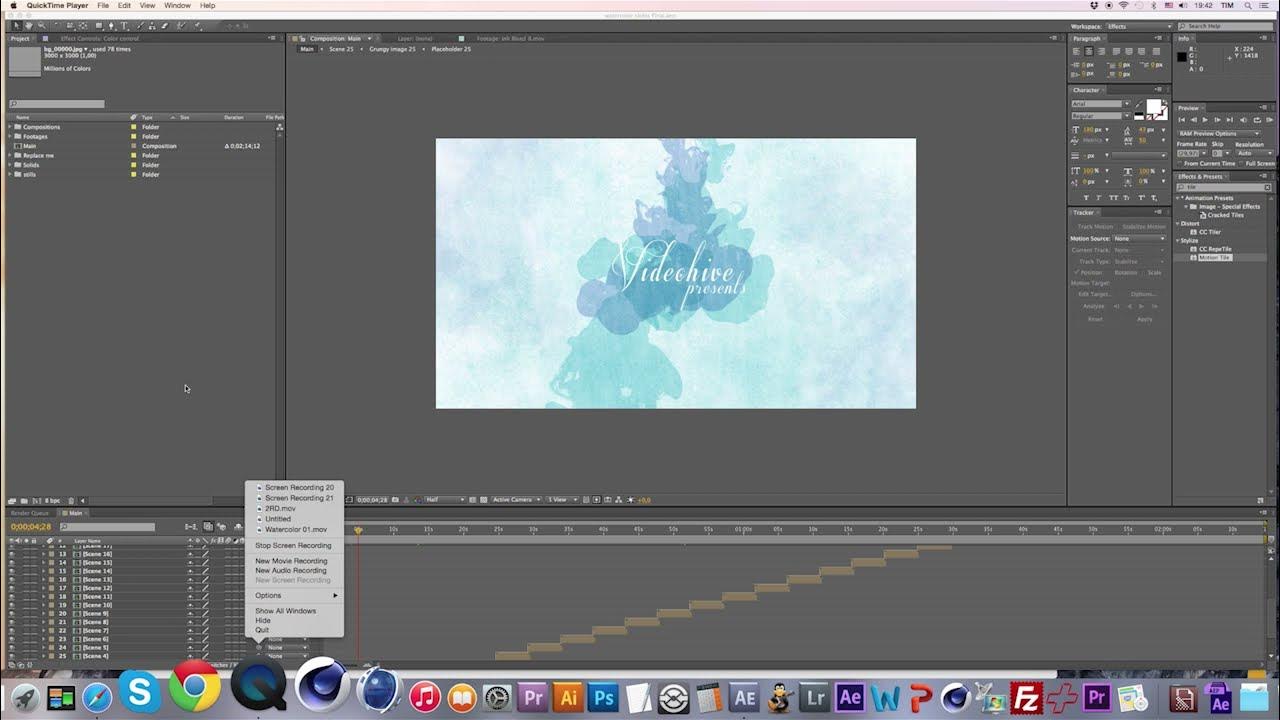Open the Active Camera dropdown
The image size is (1280, 720).
tap(516, 500)
